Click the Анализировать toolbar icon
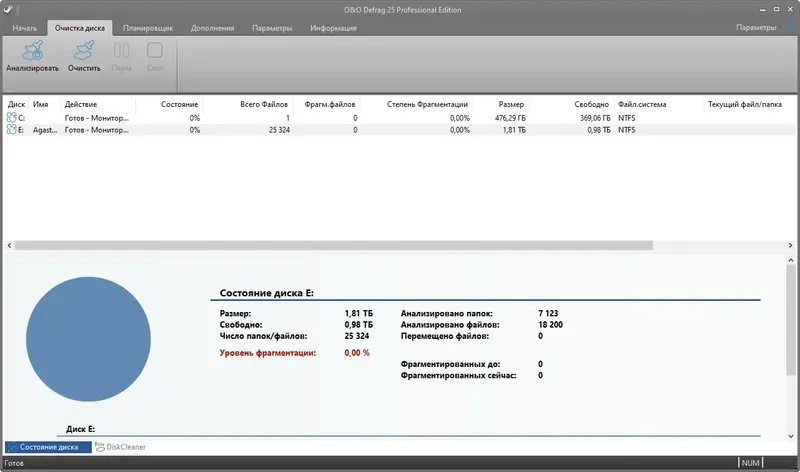 pyautogui.click(x=32, y=51)
